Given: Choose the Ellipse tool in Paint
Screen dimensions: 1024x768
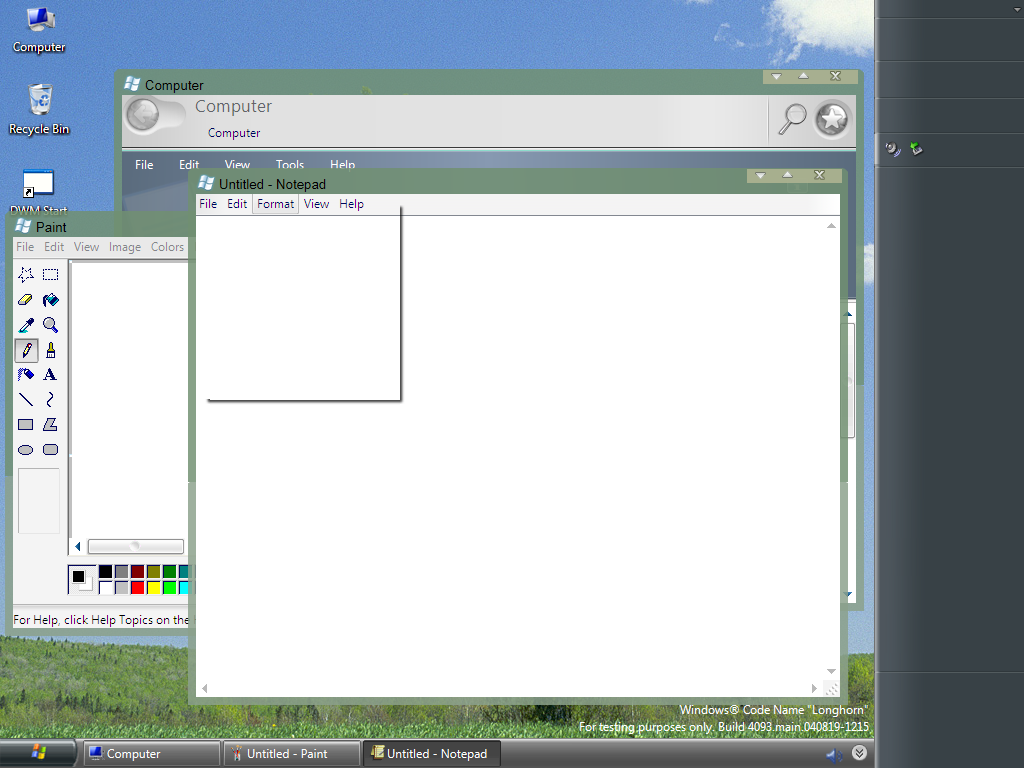Looking at the screenshot, I should pos(26,449).
